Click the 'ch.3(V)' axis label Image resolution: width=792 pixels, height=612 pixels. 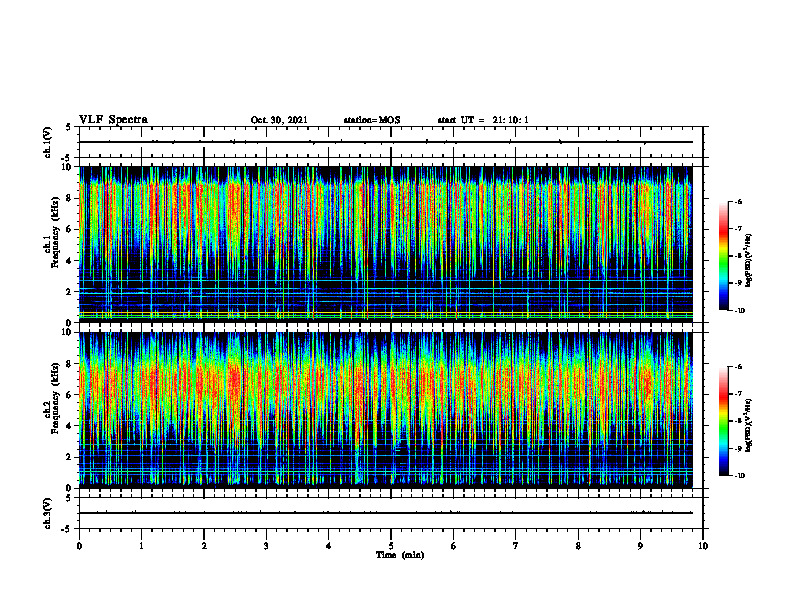48,513
